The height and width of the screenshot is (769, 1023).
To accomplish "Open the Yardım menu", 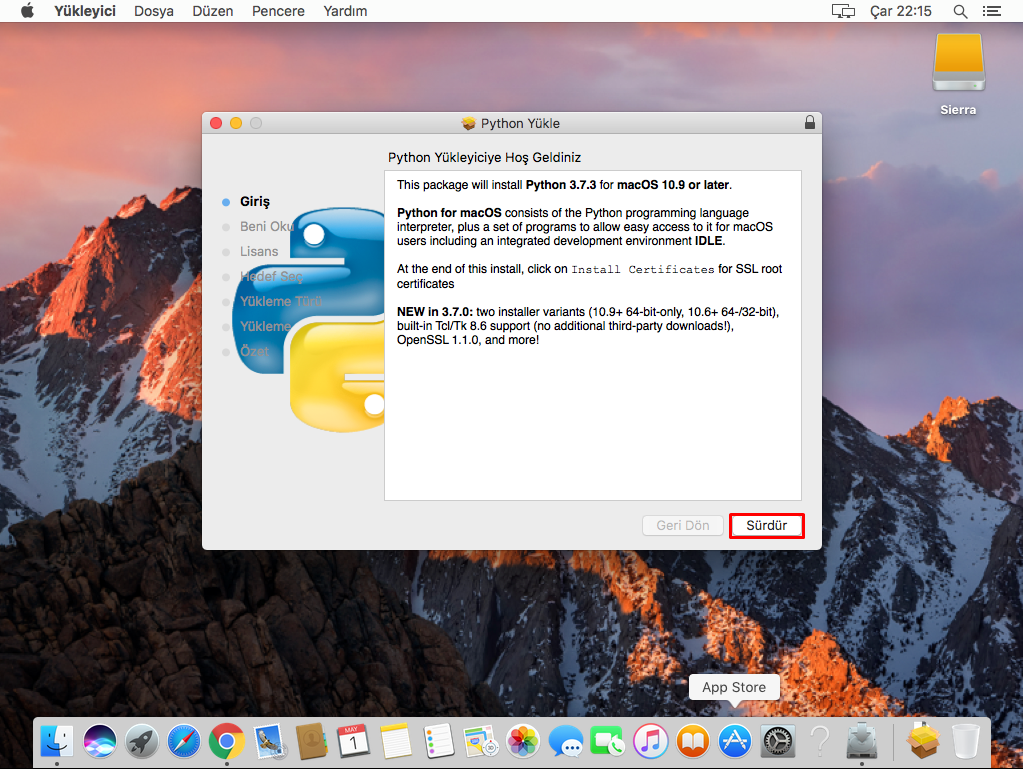I will 345,11.
